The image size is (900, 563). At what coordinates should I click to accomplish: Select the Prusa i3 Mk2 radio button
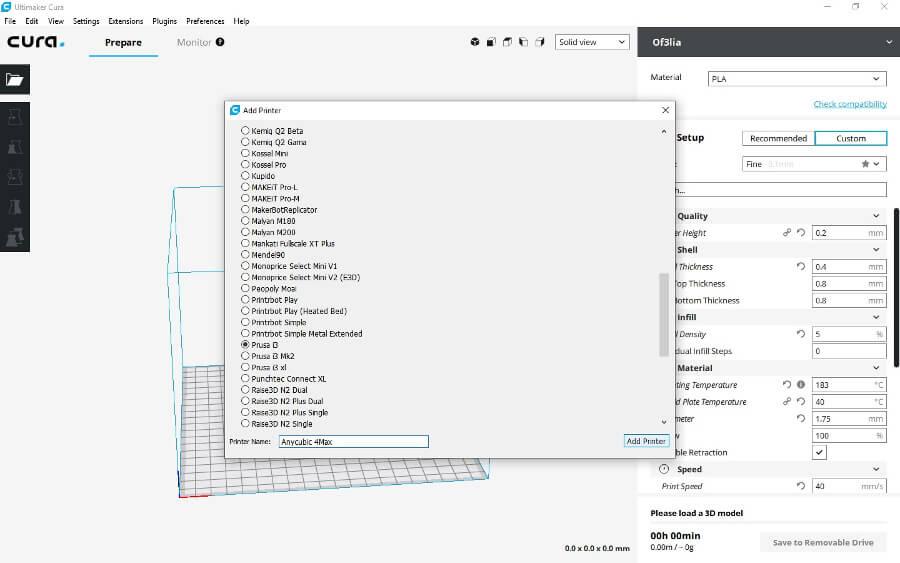pos(246,356)
